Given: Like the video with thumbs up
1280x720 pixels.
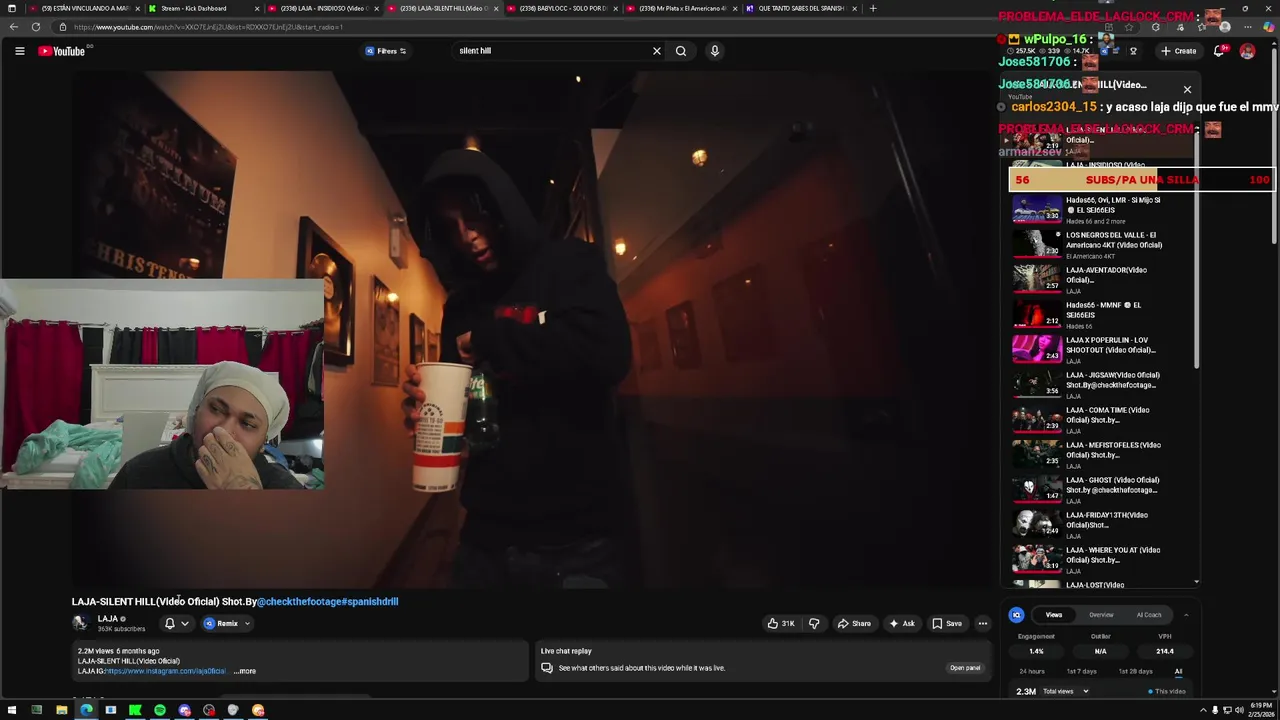Looking at the screenshot, I should click(x=781, y=624).
